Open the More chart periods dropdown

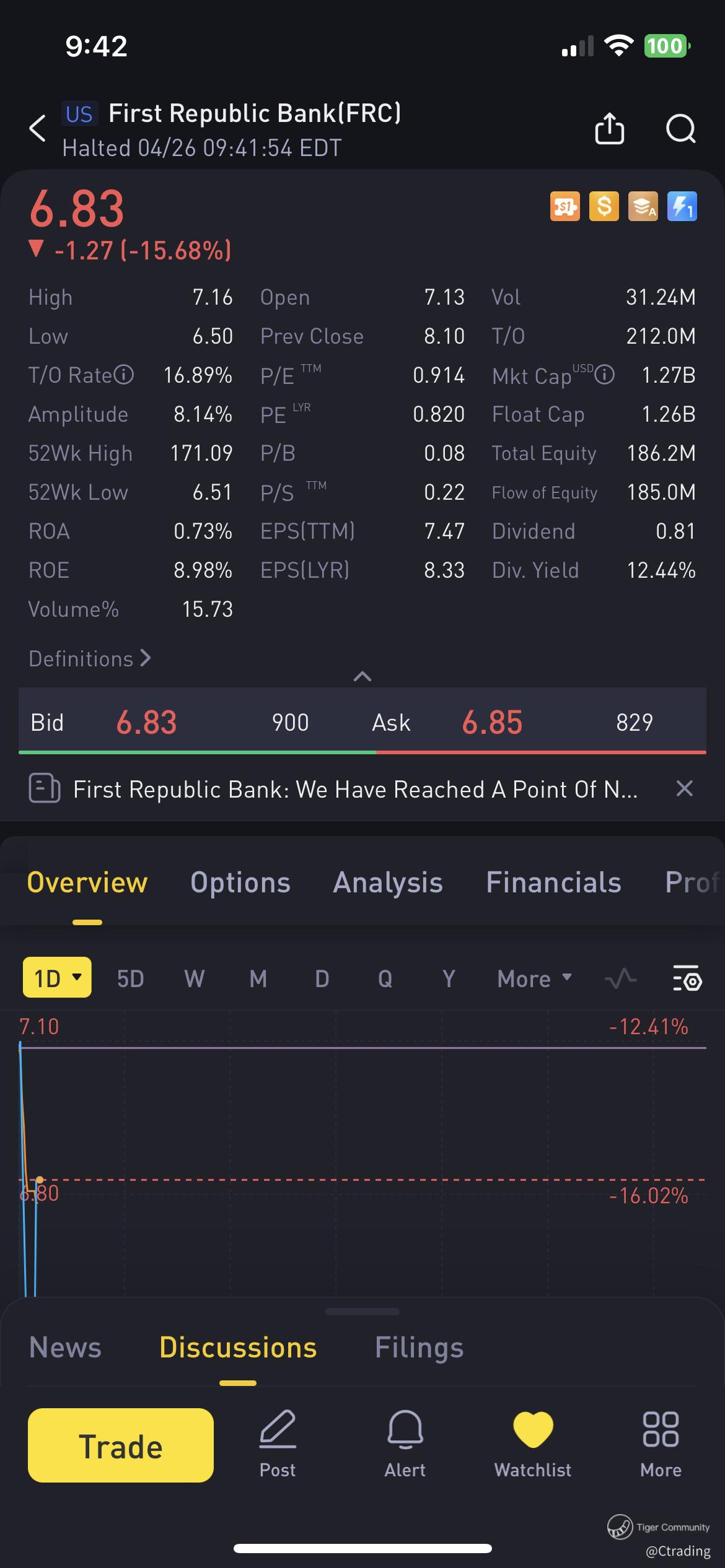(x=534, y=978)
